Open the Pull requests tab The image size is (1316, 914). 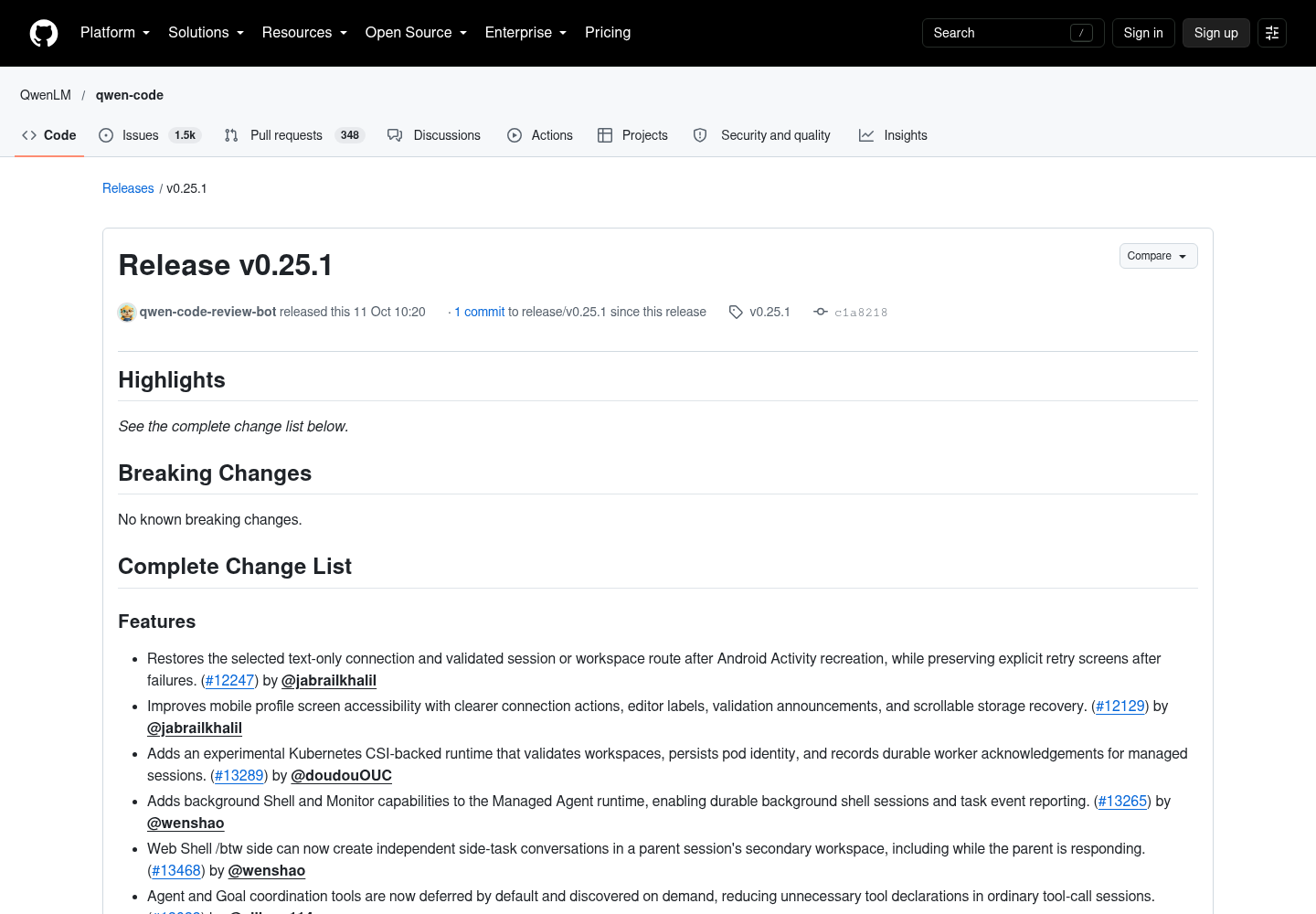[x=294, y=135]
